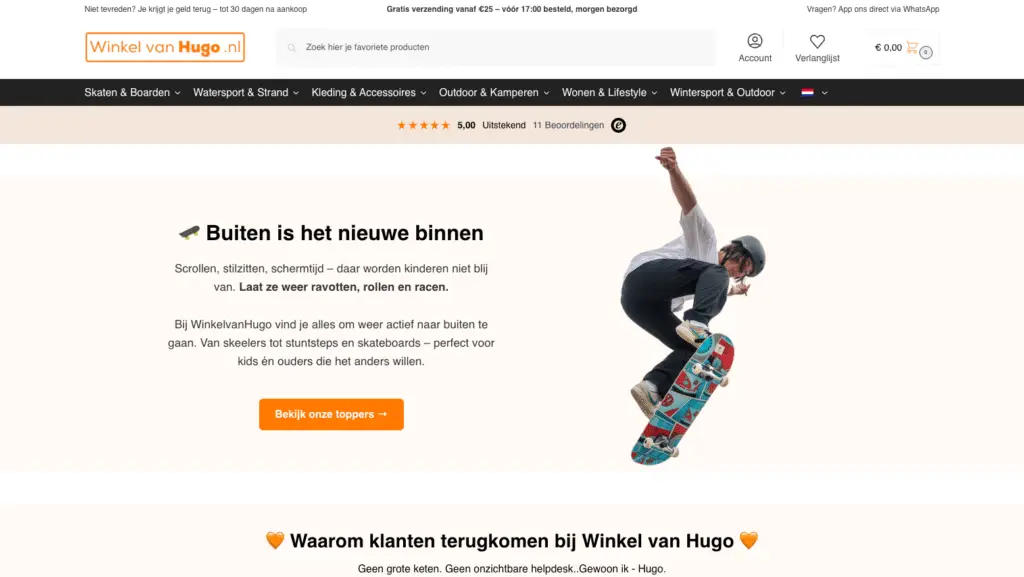Open the Verlanglijst heart icon

[817, 41]
